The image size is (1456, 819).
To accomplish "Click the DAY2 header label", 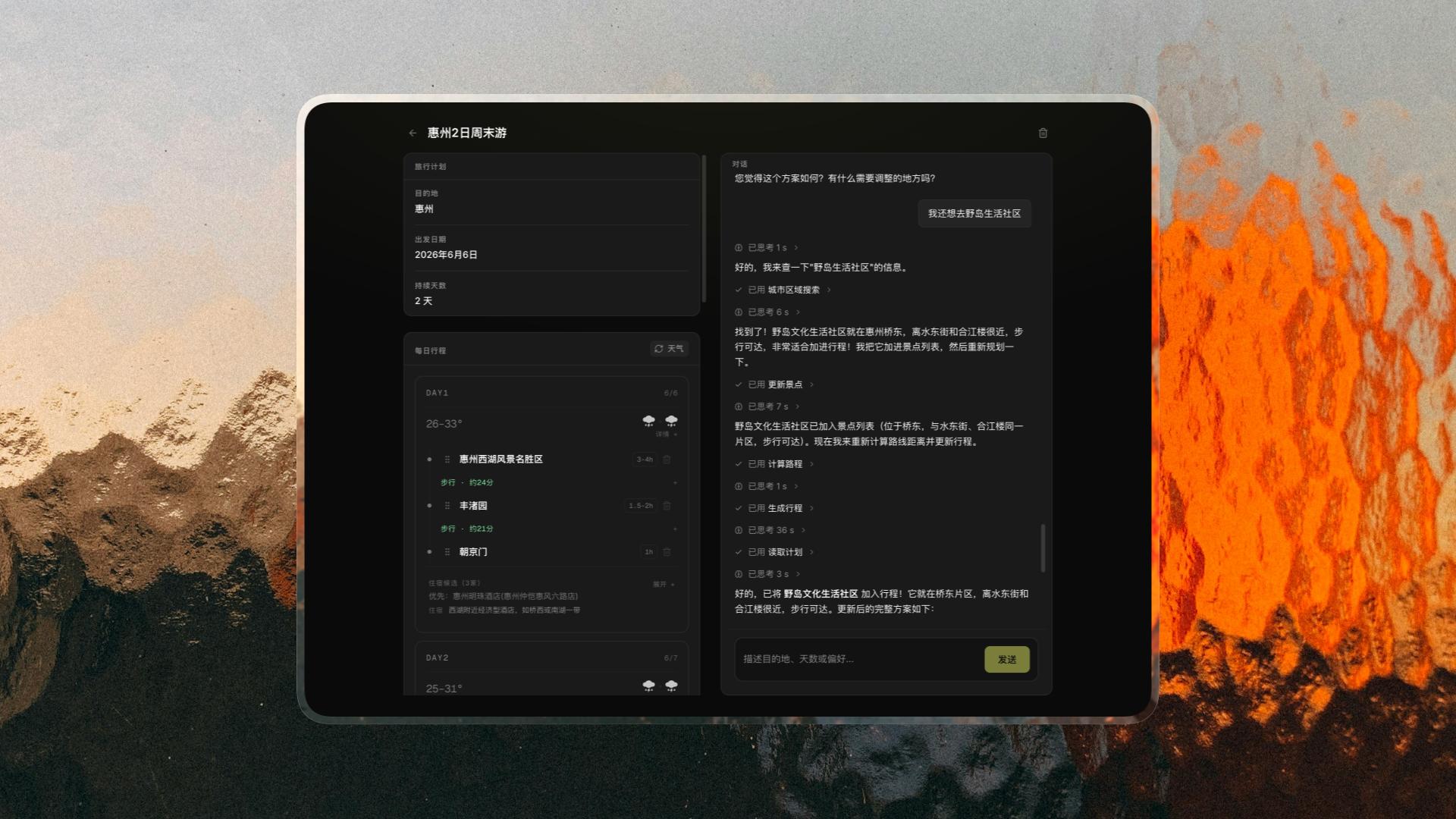I will [x=437, y=657].
